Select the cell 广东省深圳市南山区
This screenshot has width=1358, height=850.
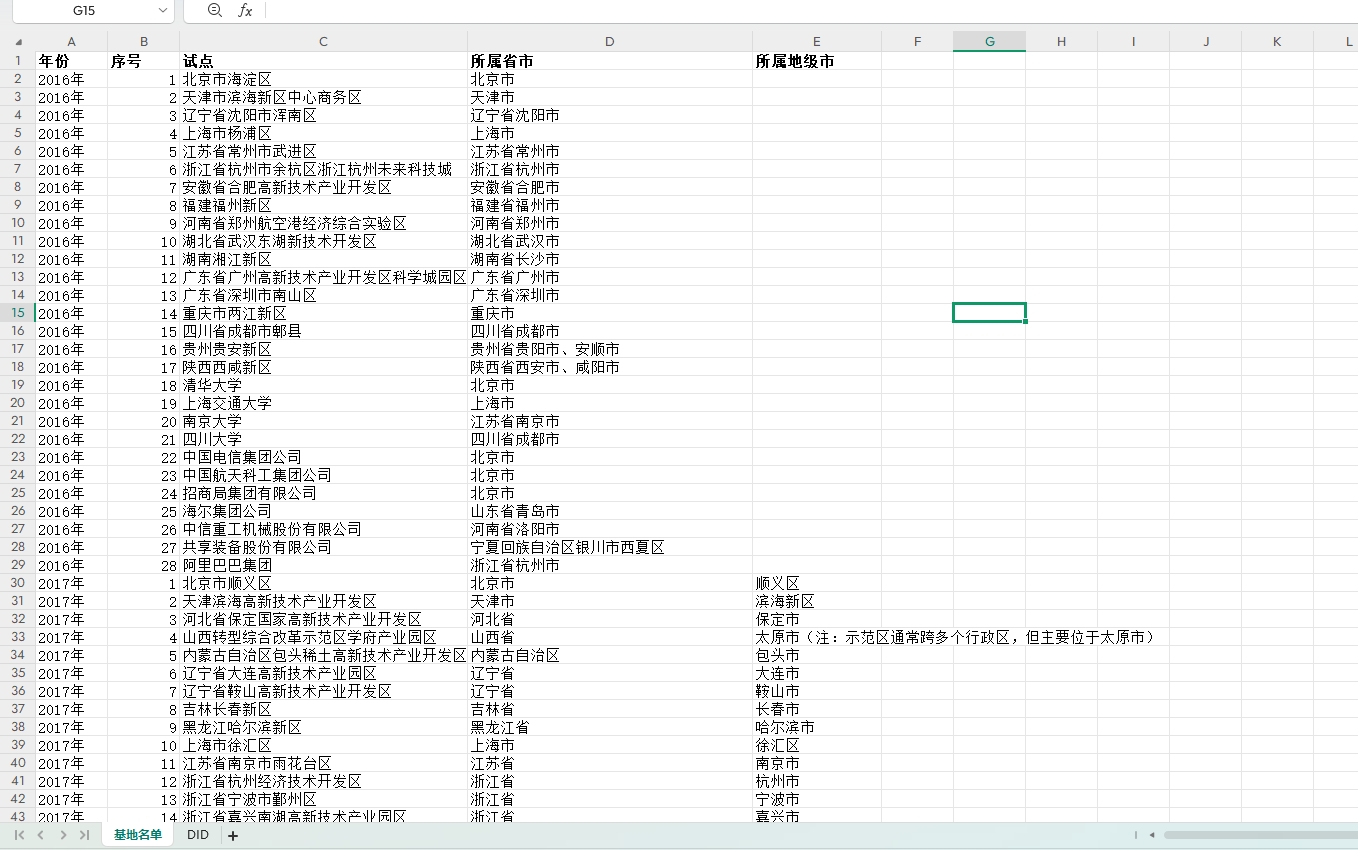[324, 295]
